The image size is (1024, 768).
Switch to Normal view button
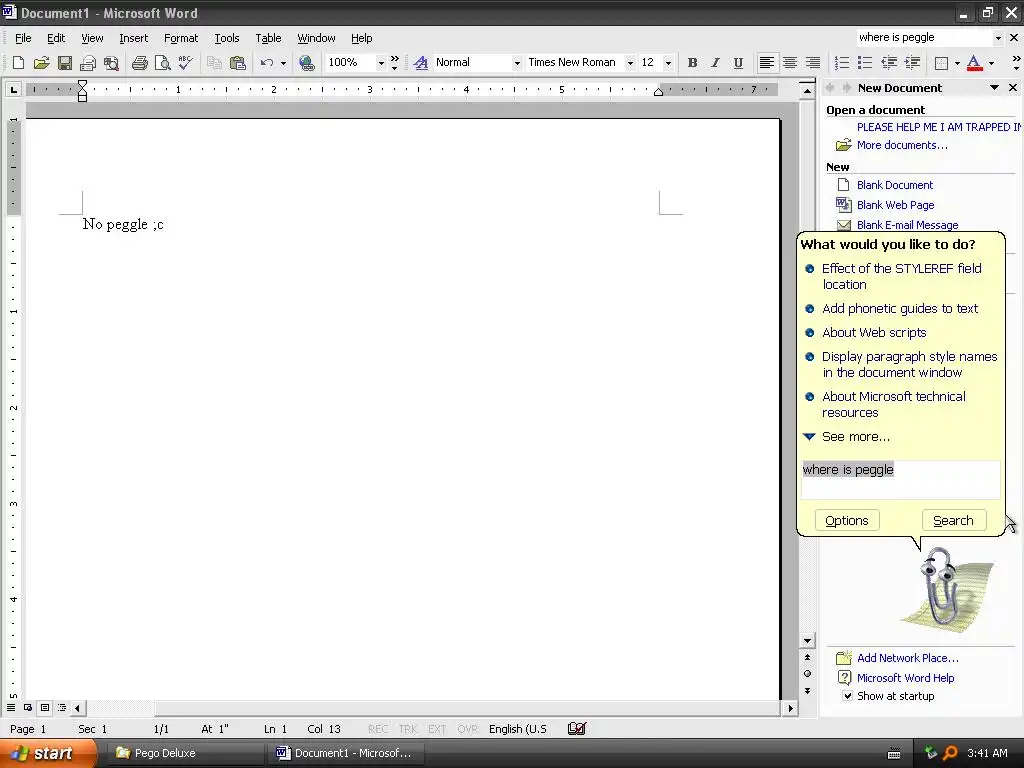pos(11,707)
